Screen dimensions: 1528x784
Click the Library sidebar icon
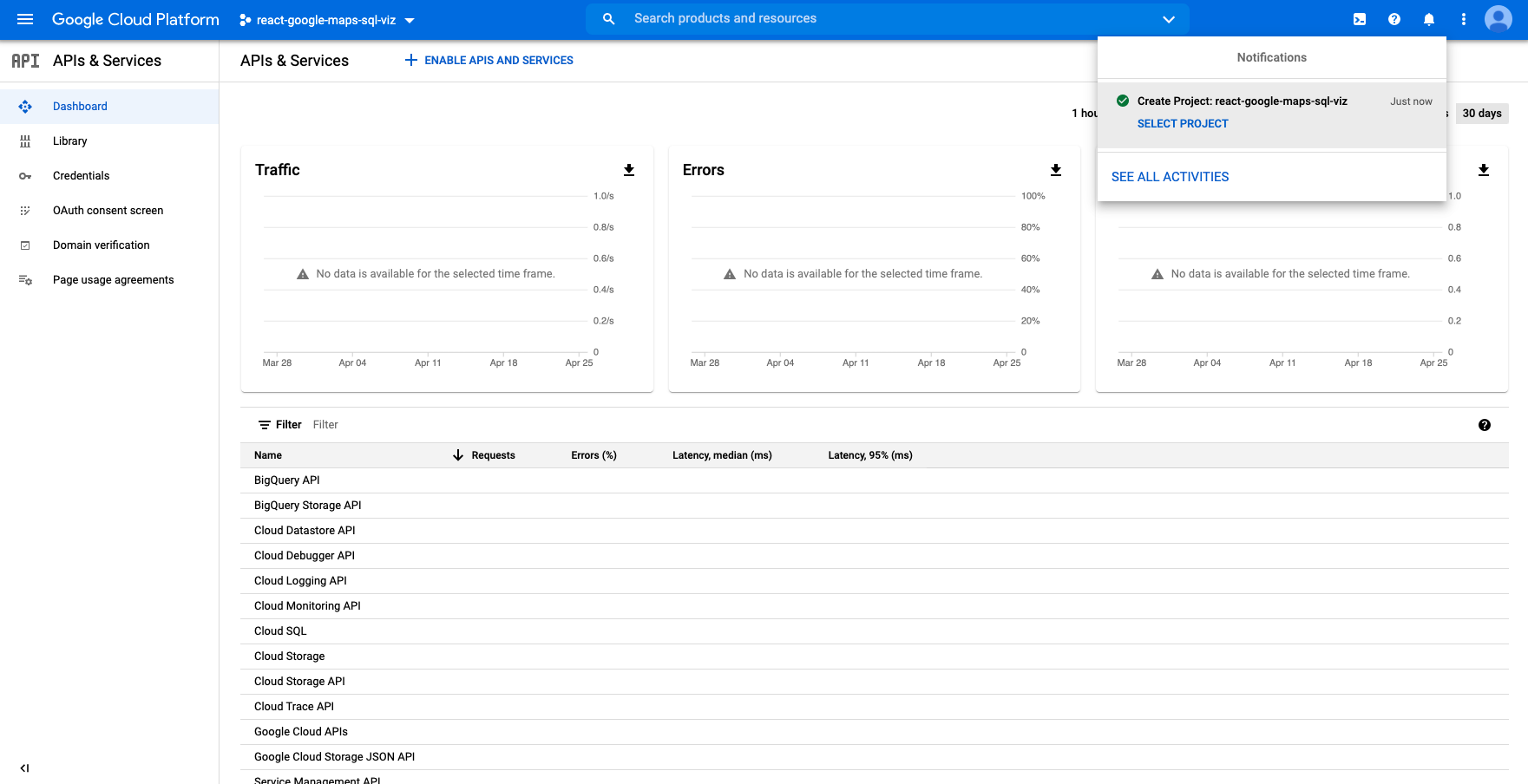[25, 141]
